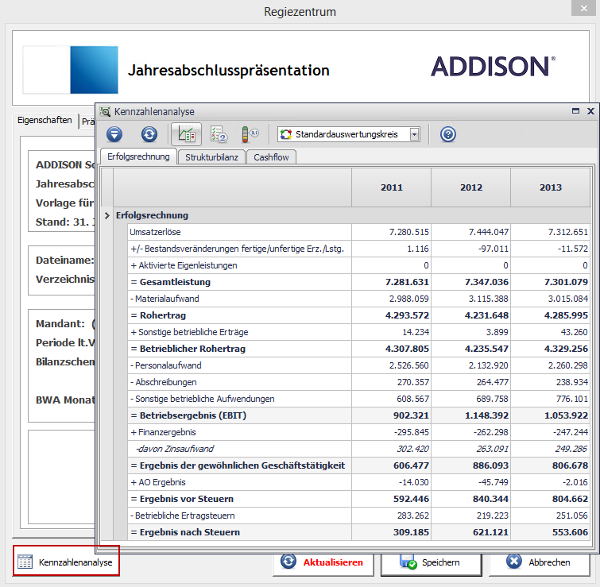Switch to the Strukturbilanz tab
Screen dimensions: 600x587
pyautogui.click(x=212, y=157)
